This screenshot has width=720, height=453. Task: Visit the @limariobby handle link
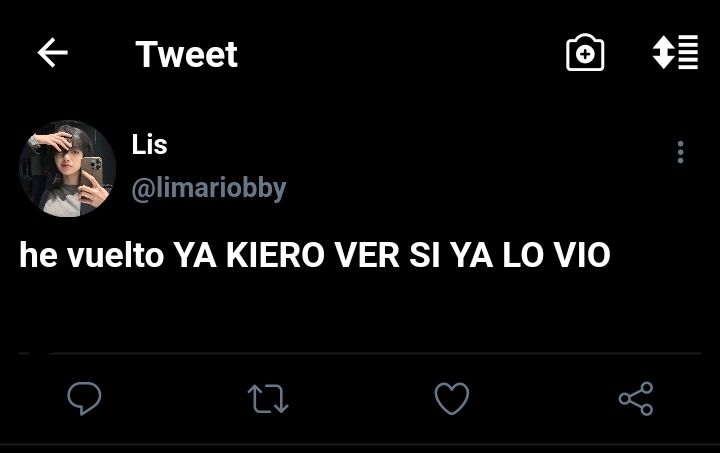pyautogui.click(x=209, y=188)
